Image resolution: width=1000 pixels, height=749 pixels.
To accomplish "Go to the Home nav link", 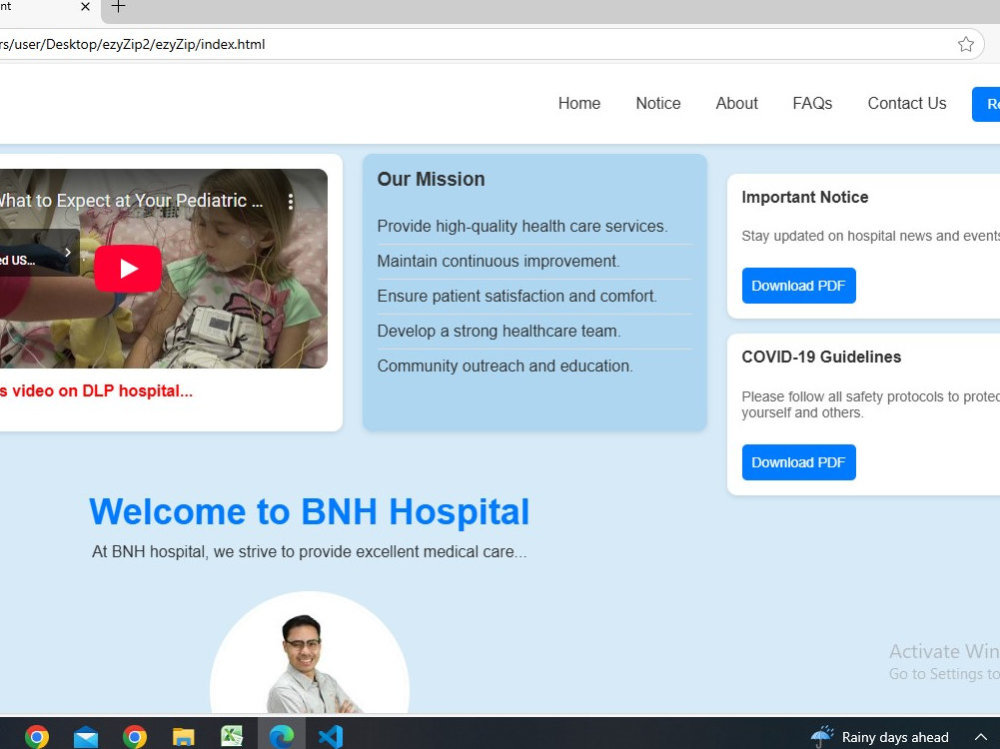I will [579, 103].
